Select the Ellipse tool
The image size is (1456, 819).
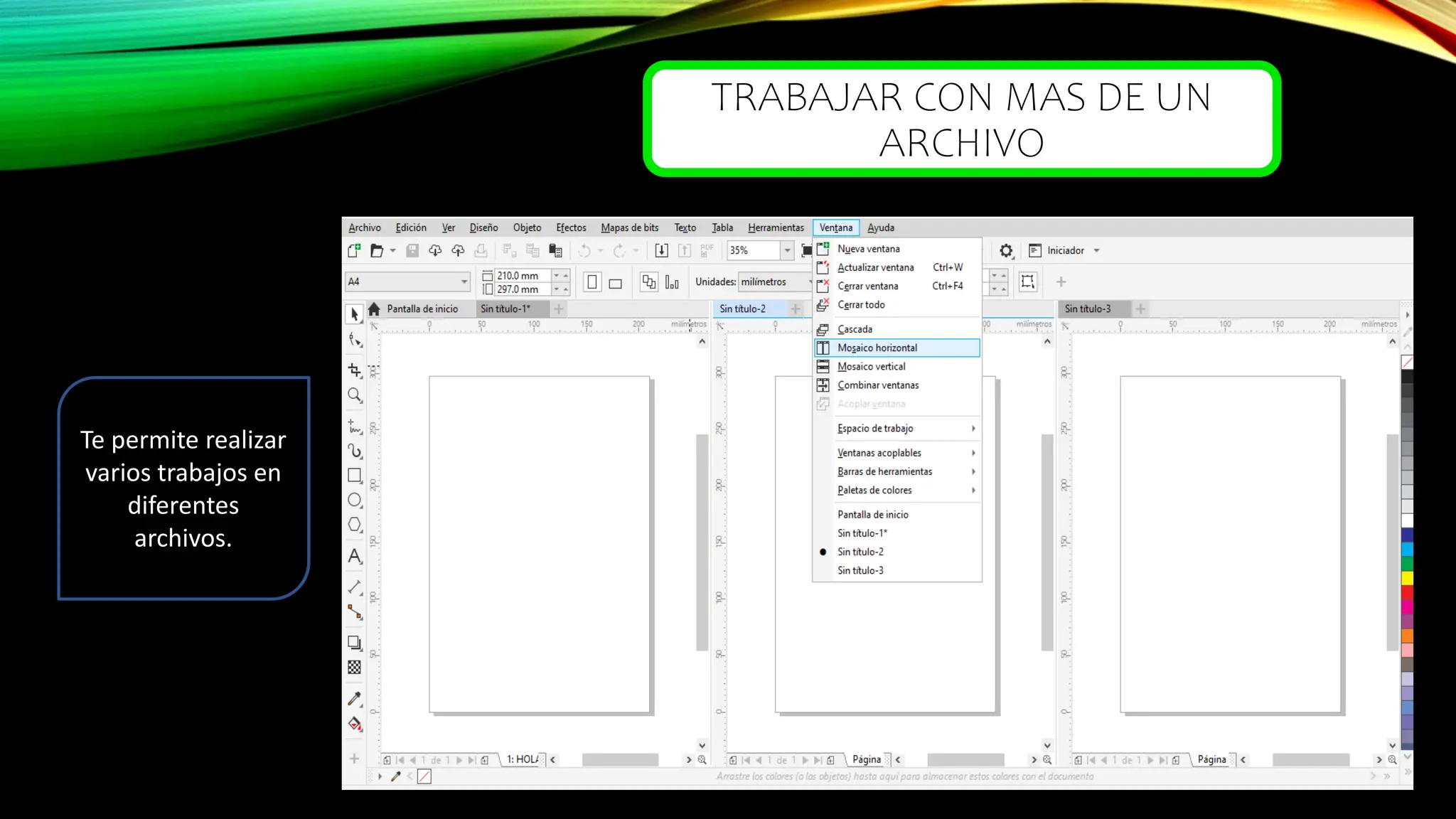pyautogui.click(x=355, y=500)
